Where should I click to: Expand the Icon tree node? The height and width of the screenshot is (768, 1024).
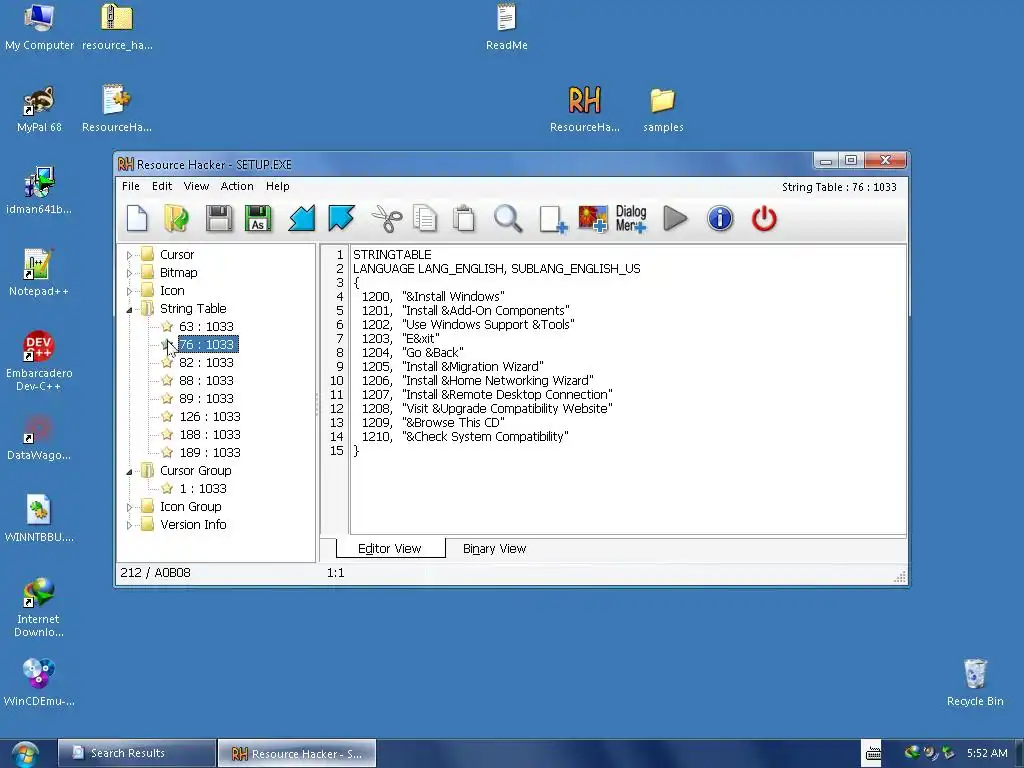129,291
